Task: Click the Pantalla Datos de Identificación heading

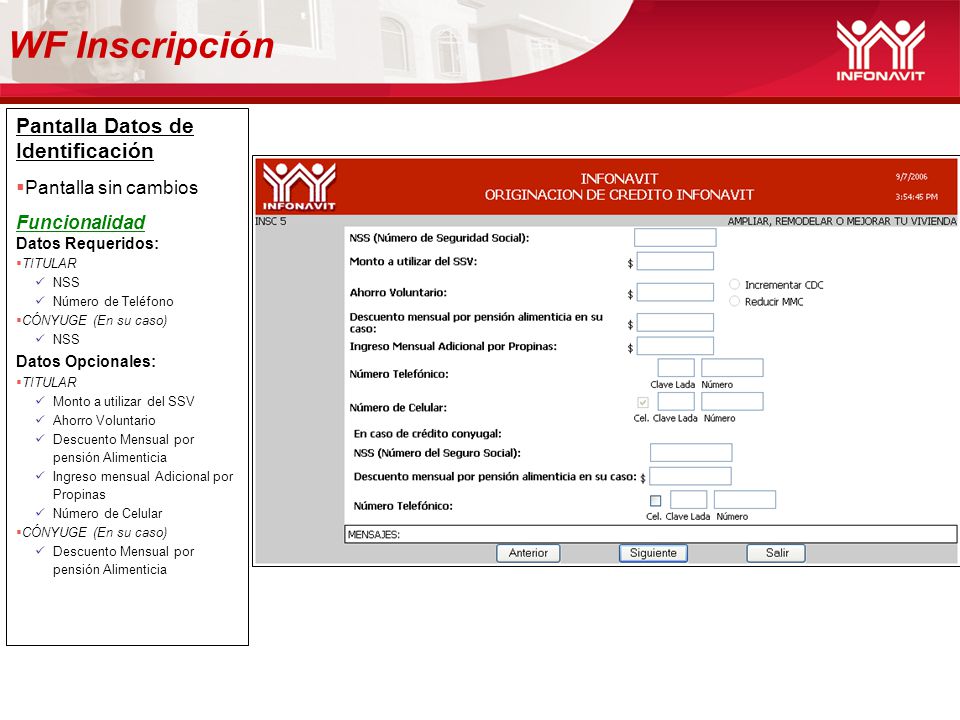Action: pos(105,138)
